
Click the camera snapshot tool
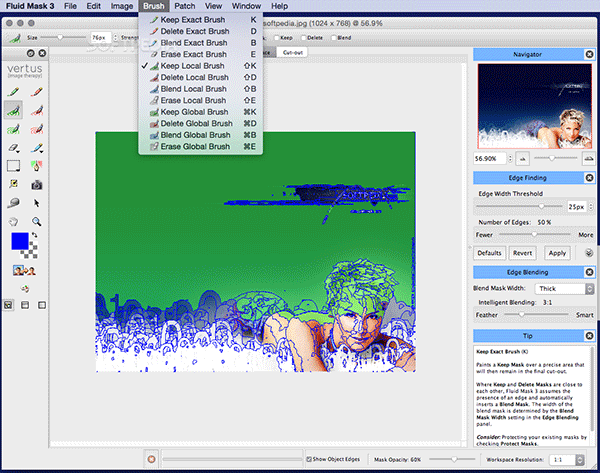pyautogui.click(x=37, y=185)
